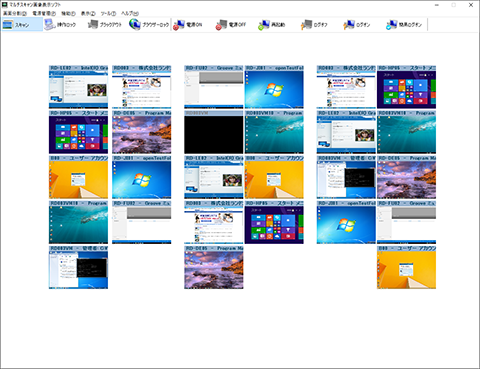Open the 電源管理 menu

44,13
